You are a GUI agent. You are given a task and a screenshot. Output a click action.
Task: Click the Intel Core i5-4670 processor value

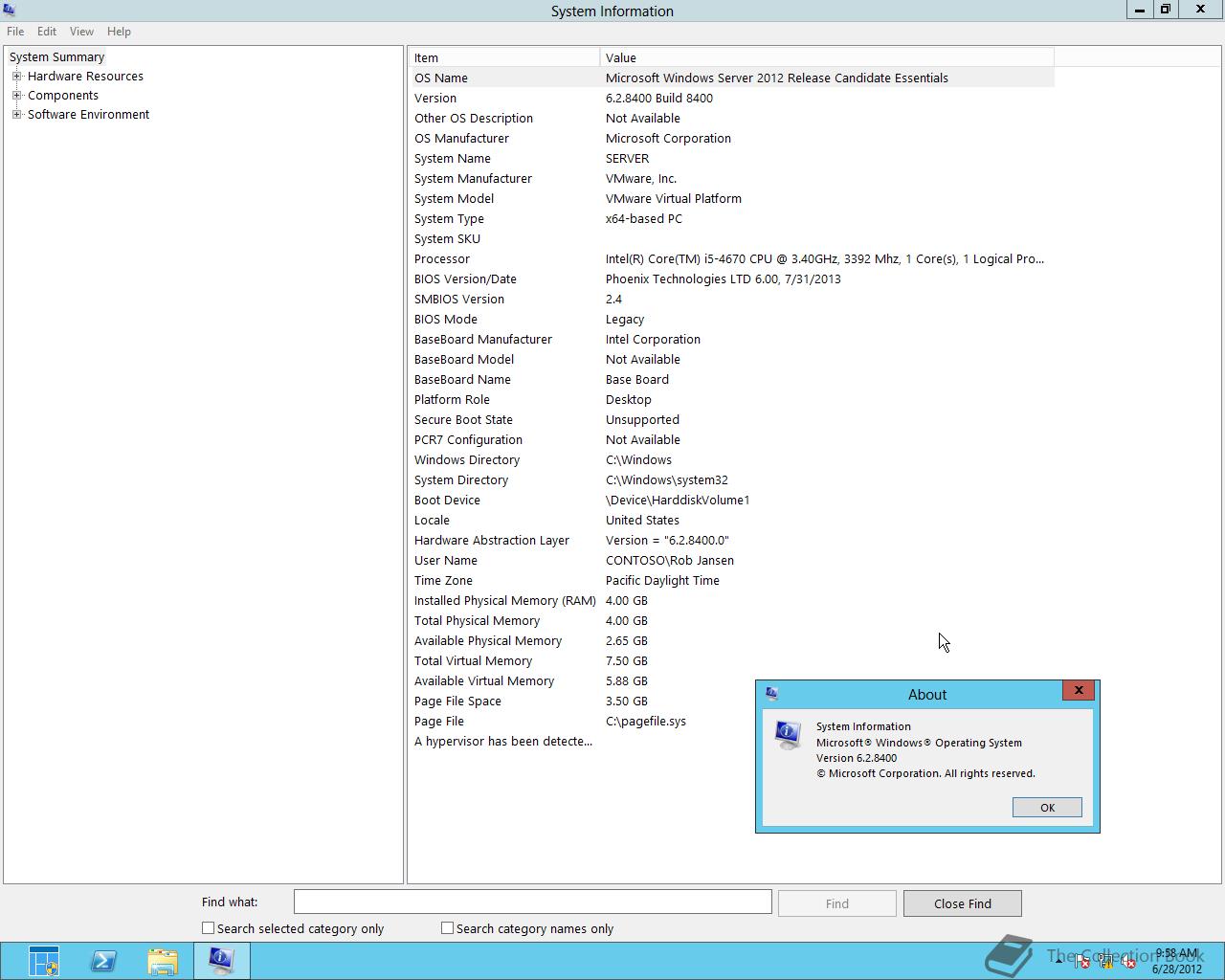(825, 258)
